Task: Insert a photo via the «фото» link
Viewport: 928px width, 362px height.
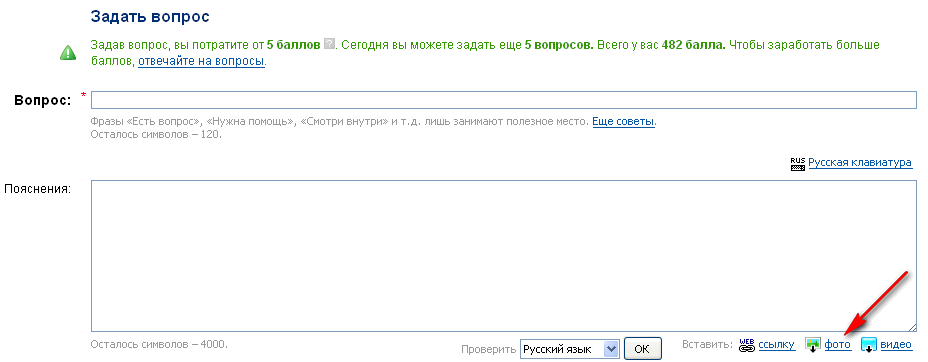Action: click(x=837, y=345)
